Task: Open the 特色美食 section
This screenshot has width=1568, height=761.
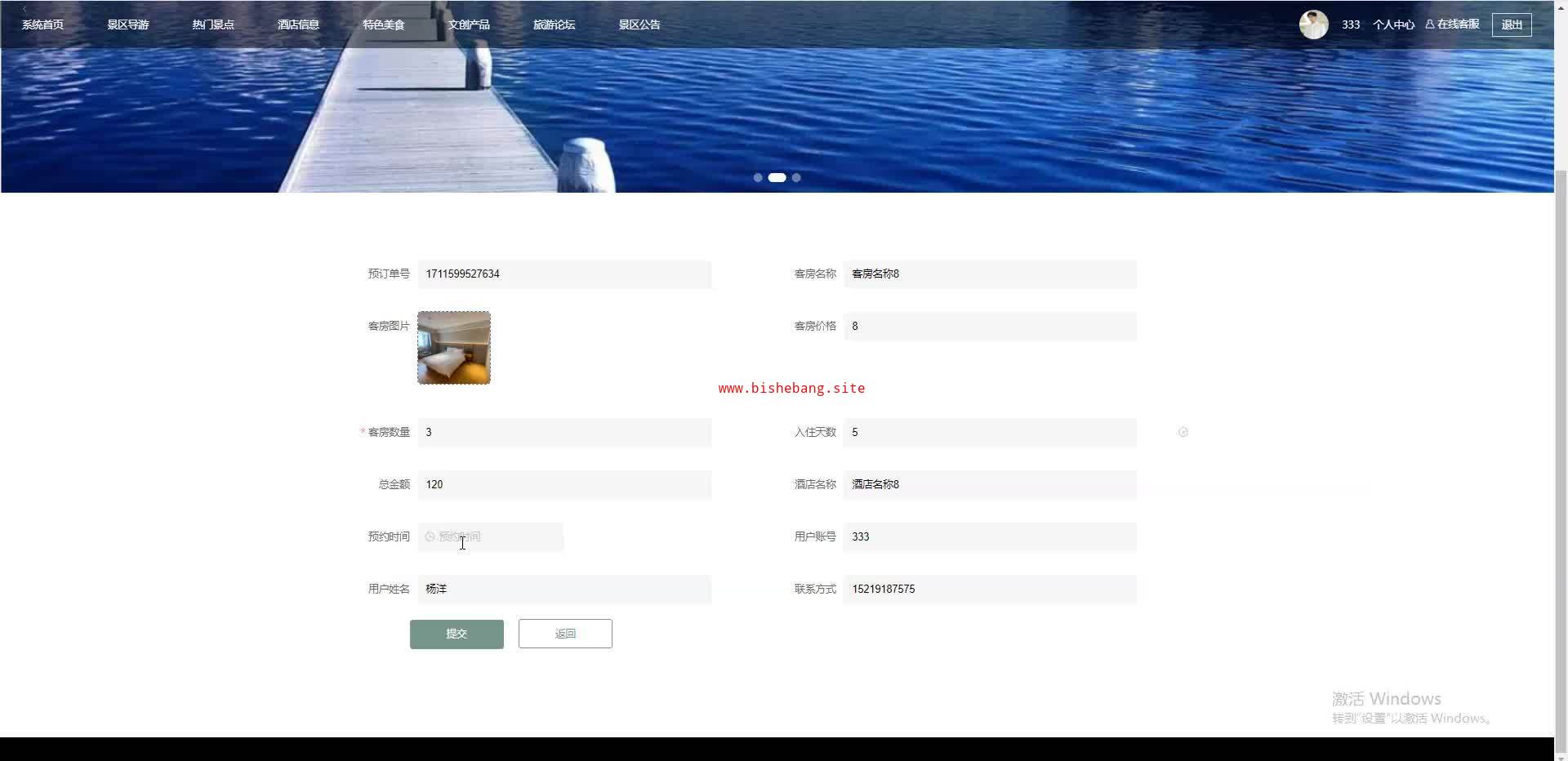Action: click(x=384, y=24)
